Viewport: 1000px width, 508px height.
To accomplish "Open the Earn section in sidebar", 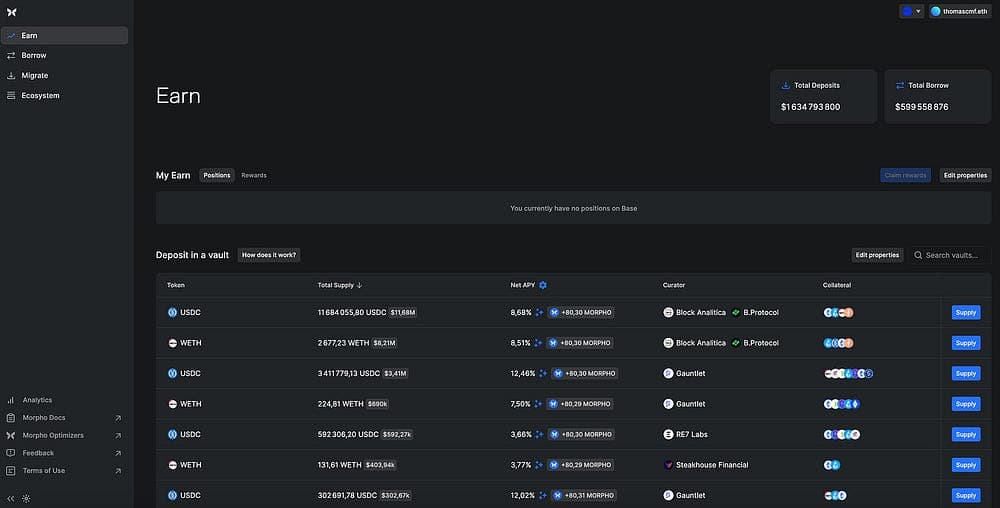I will [64, 36].
